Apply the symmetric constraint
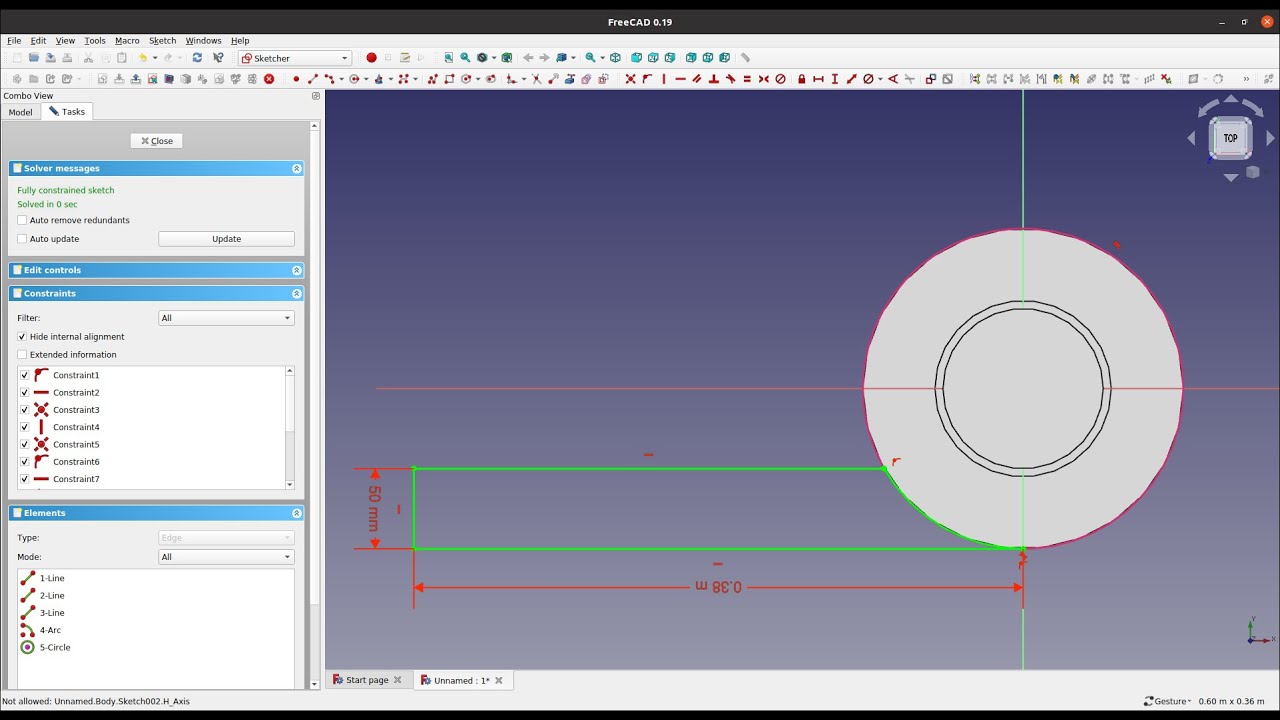The image size is (1280, 720). tap(764, 79)
